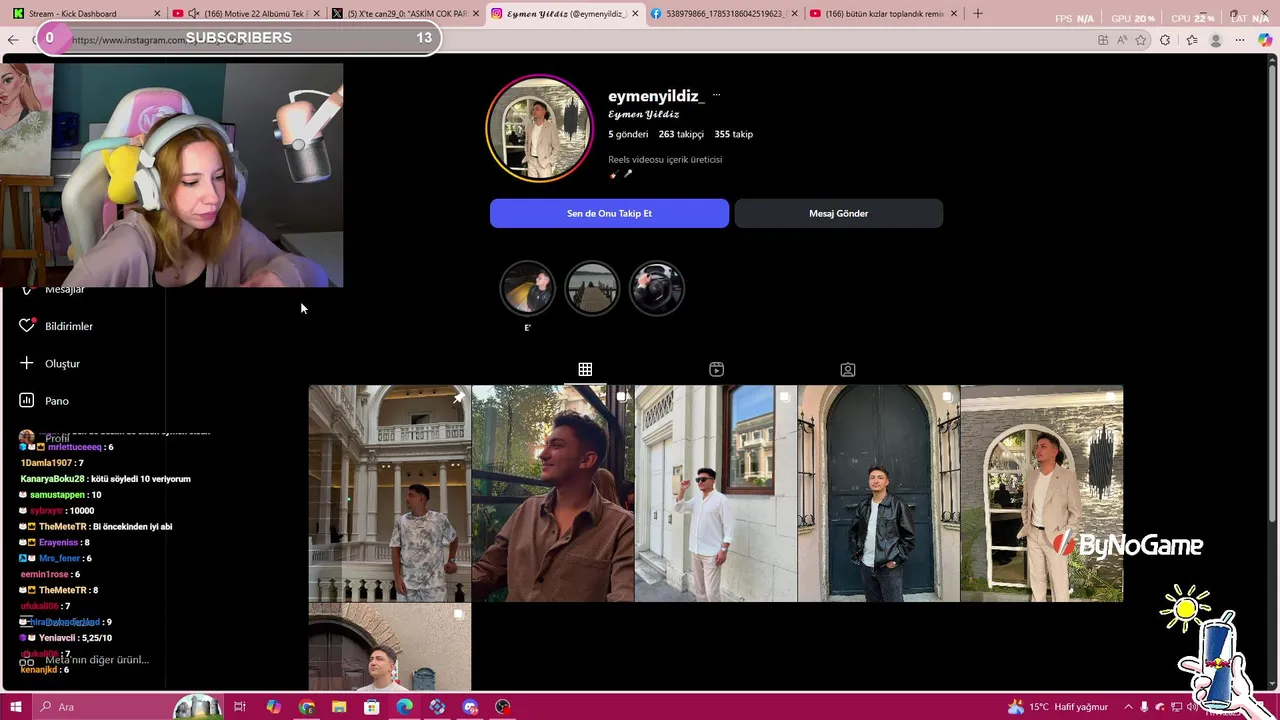Open browser extensions icon
1280x720 pixels.
(x=1165, y=40)
